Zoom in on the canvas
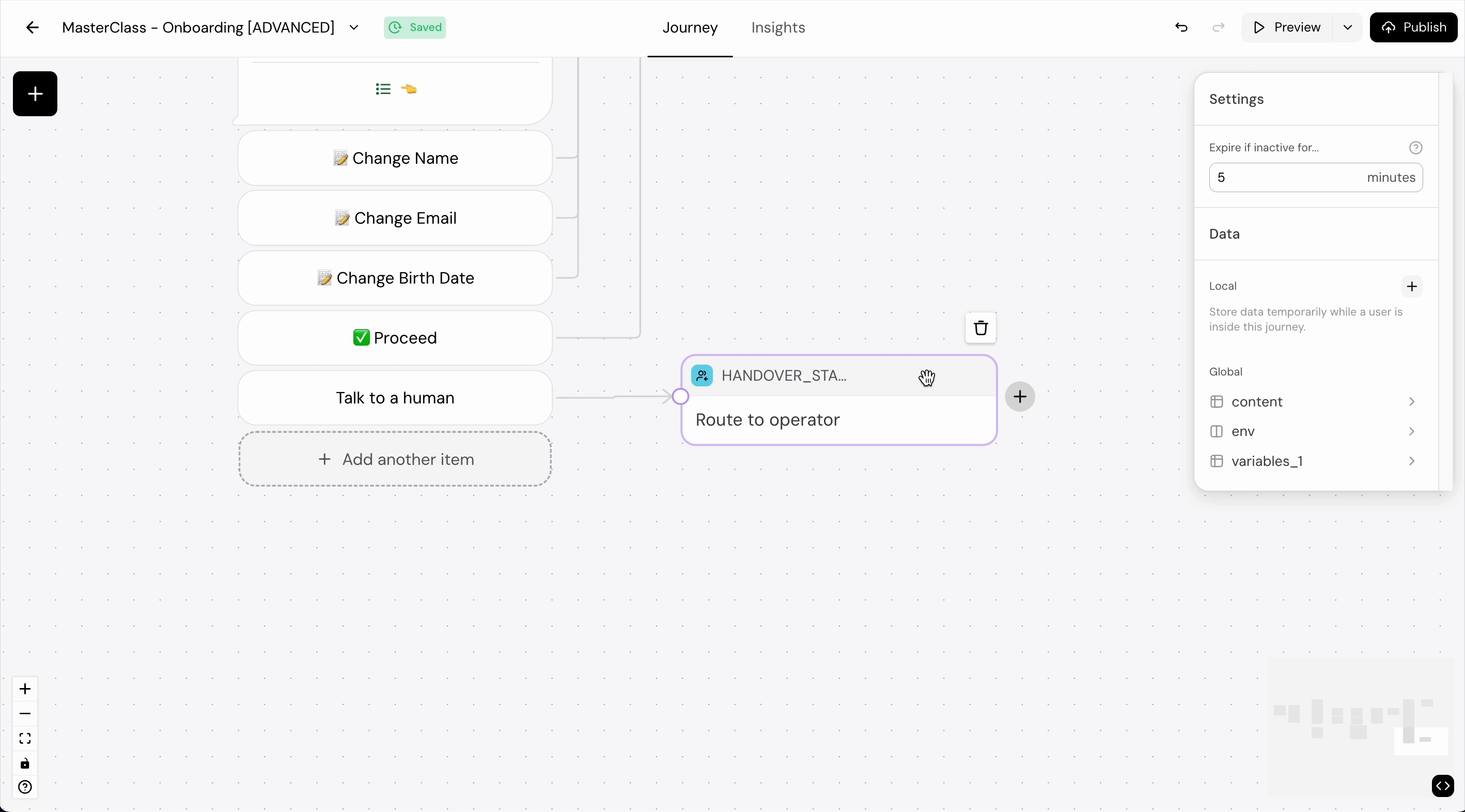This screenshot has width=1465, height=812. coord(25,689)
